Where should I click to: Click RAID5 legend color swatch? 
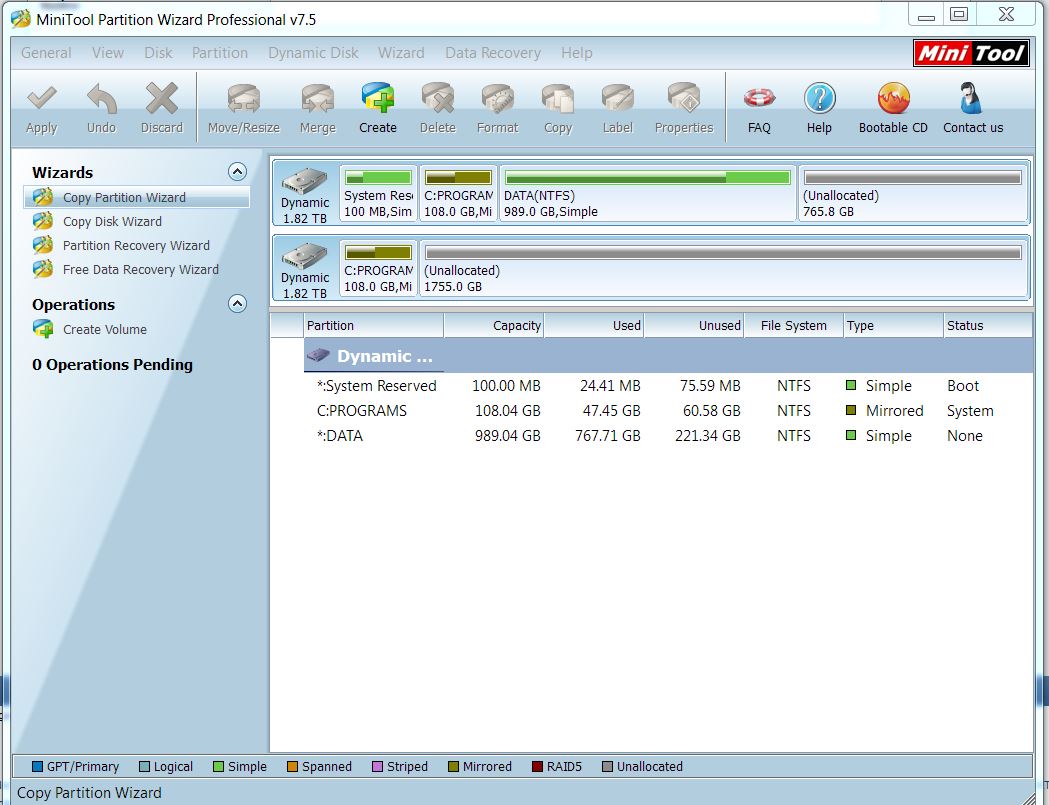pos(537,767)
